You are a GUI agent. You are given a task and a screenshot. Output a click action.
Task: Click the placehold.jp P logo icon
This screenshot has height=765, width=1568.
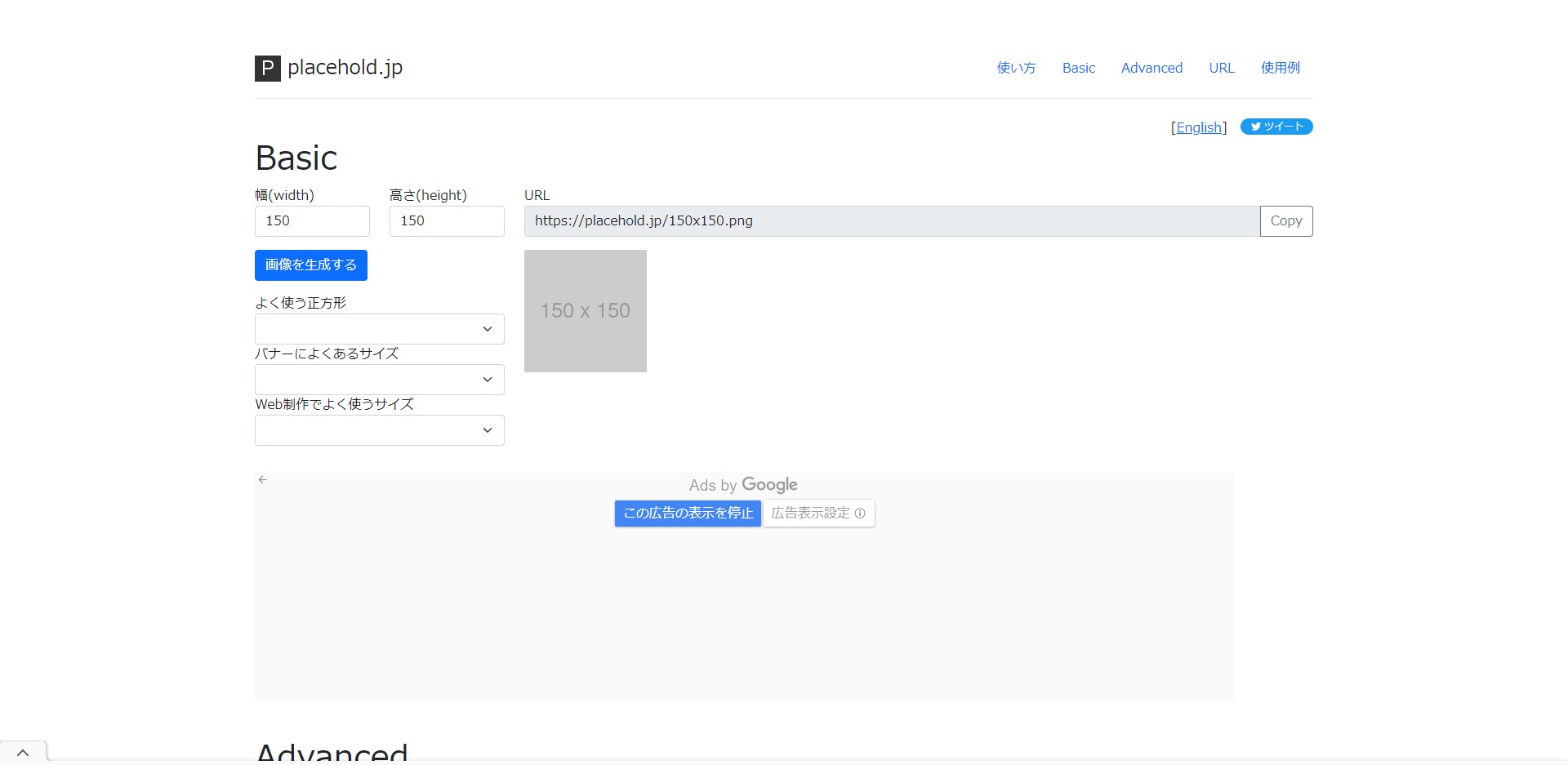[268, 68]
